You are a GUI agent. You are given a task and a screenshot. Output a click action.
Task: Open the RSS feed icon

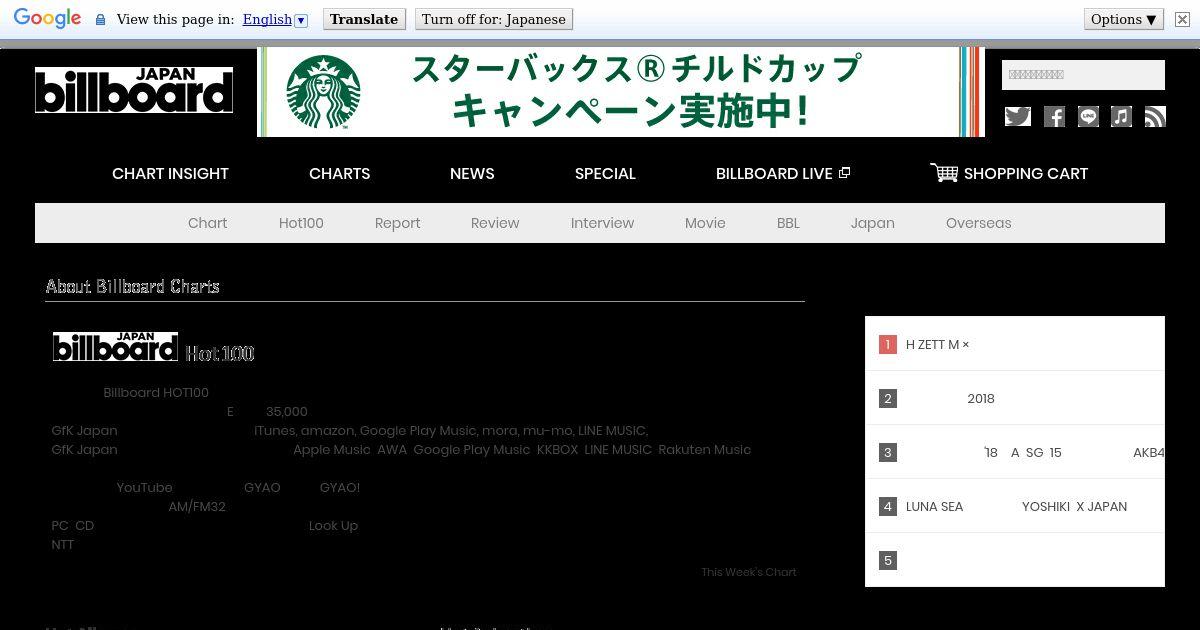(x=1155, y=117)
